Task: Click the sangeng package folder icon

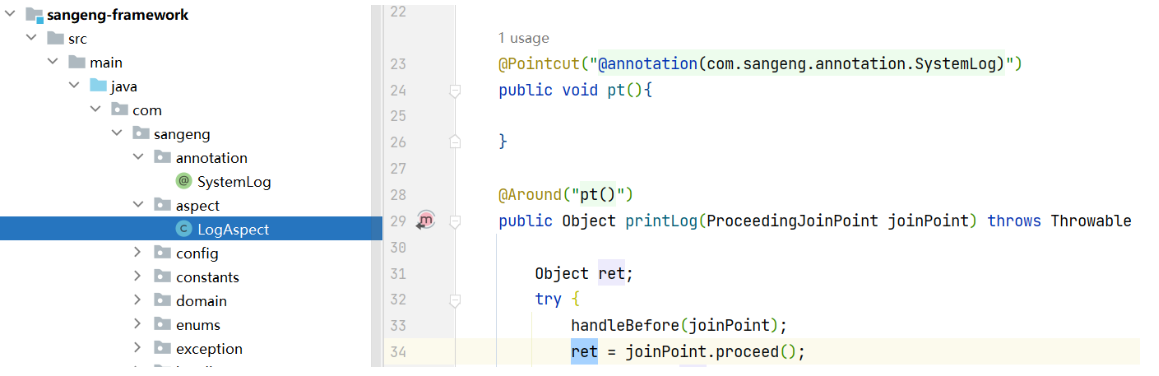Action: (141, 134)
